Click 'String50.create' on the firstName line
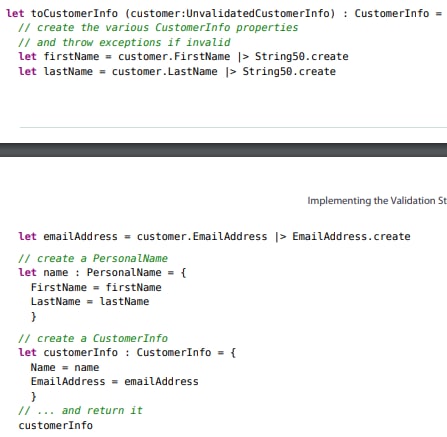Image resolution: width=447 pixels, height=437 pixels. 302,57
